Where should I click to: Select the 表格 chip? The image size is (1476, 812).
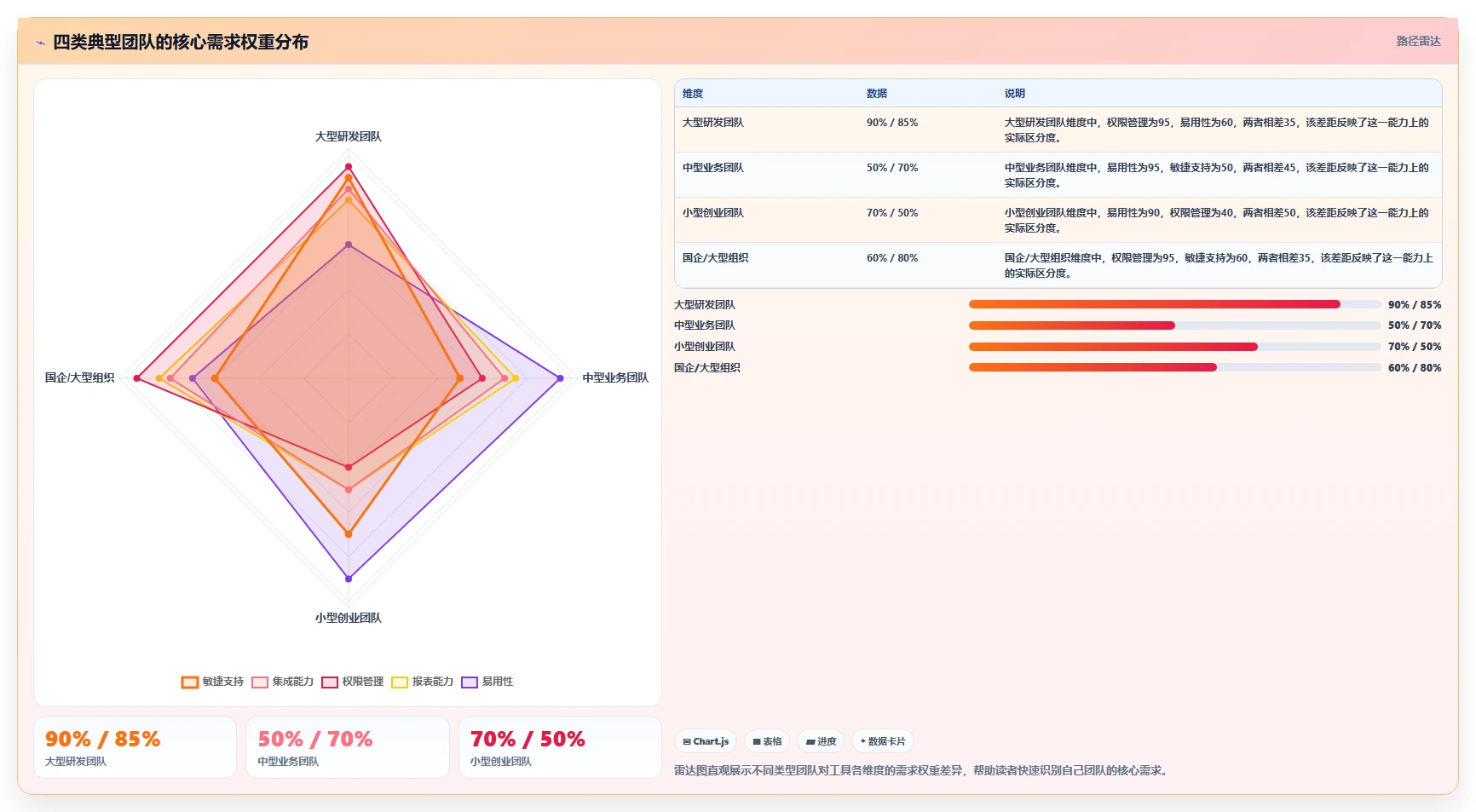pos(767,741)
